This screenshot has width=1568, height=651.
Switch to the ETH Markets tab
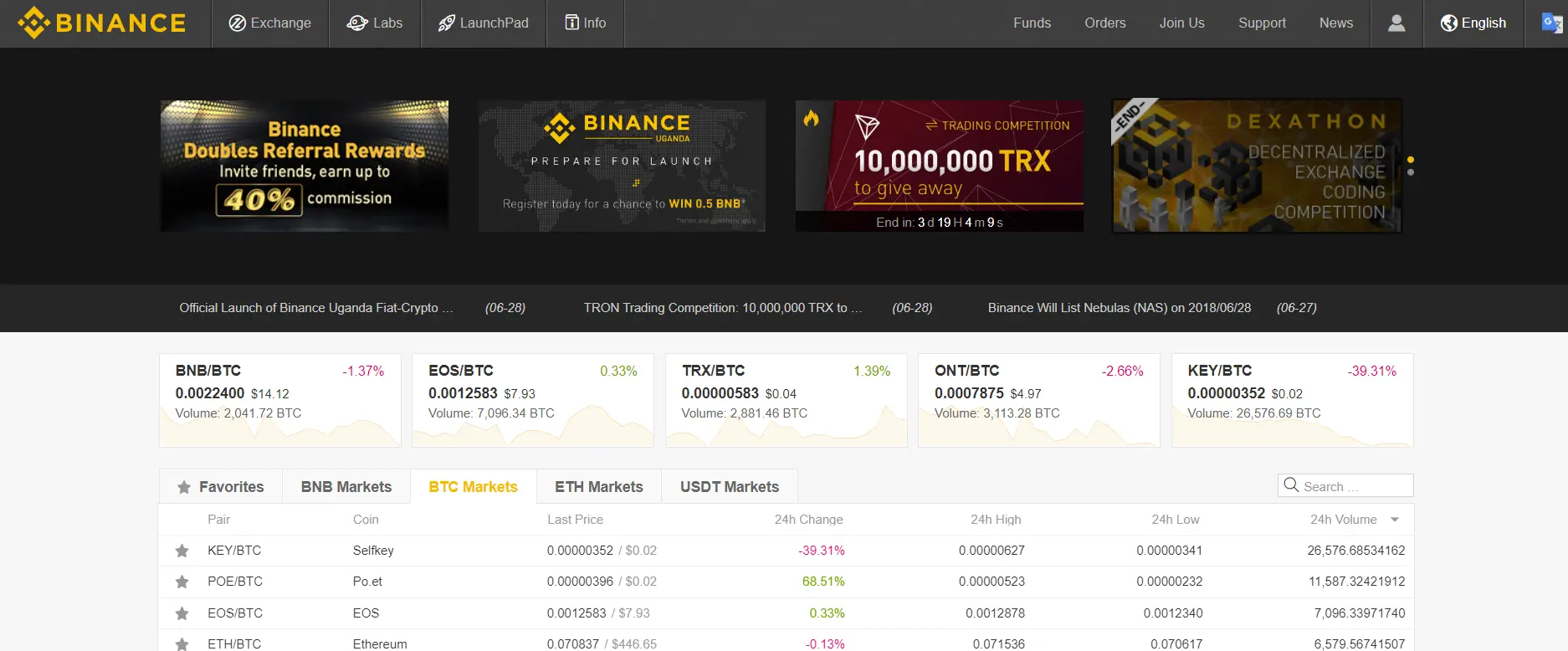point(599,487)
